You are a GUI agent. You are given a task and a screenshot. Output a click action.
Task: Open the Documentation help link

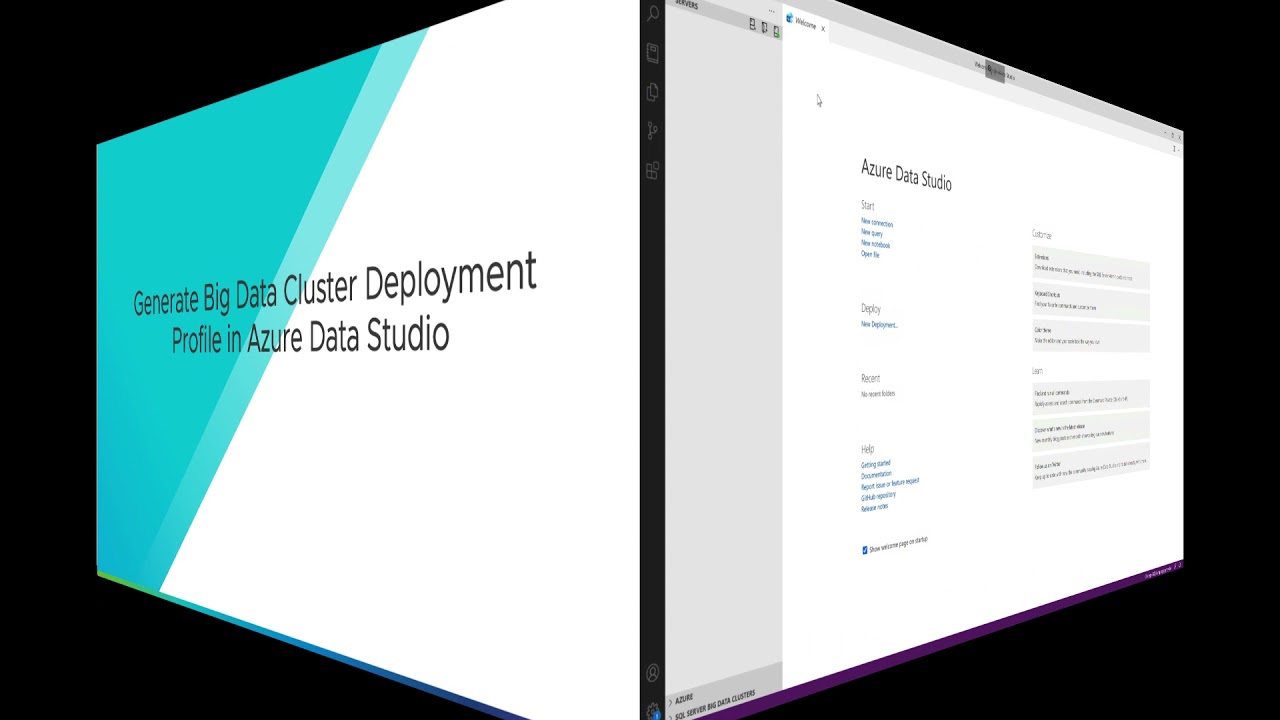(876, 475)
